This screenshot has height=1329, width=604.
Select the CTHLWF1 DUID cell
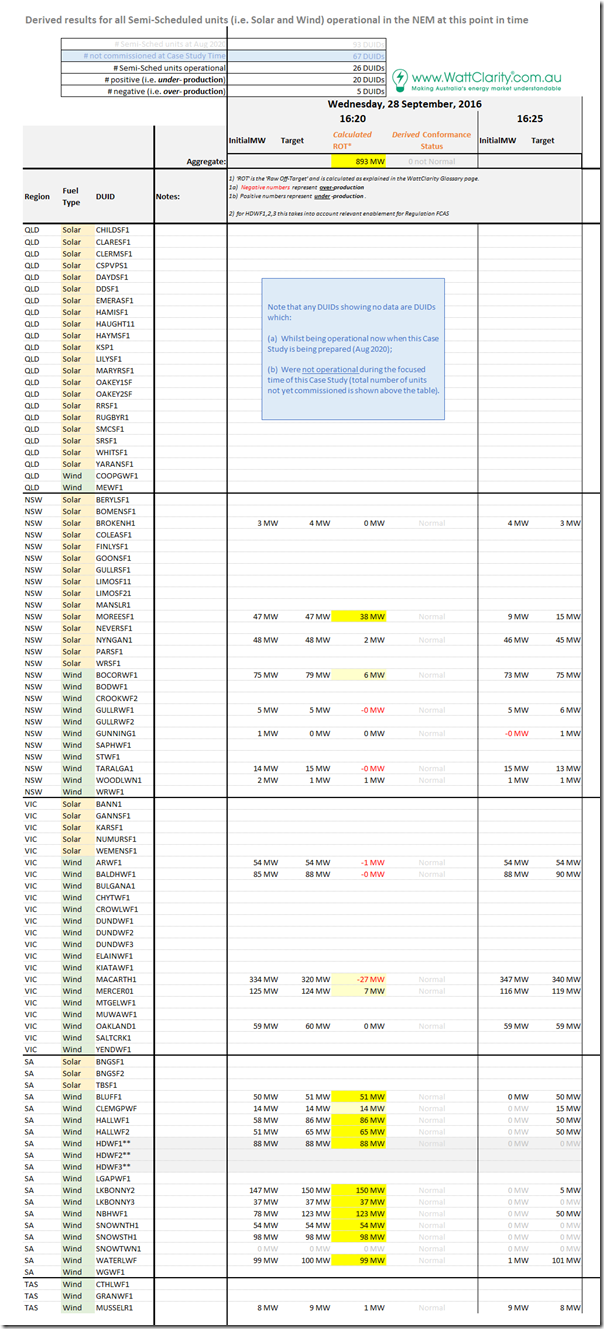pyautogui.click(x=113, y=1284)
